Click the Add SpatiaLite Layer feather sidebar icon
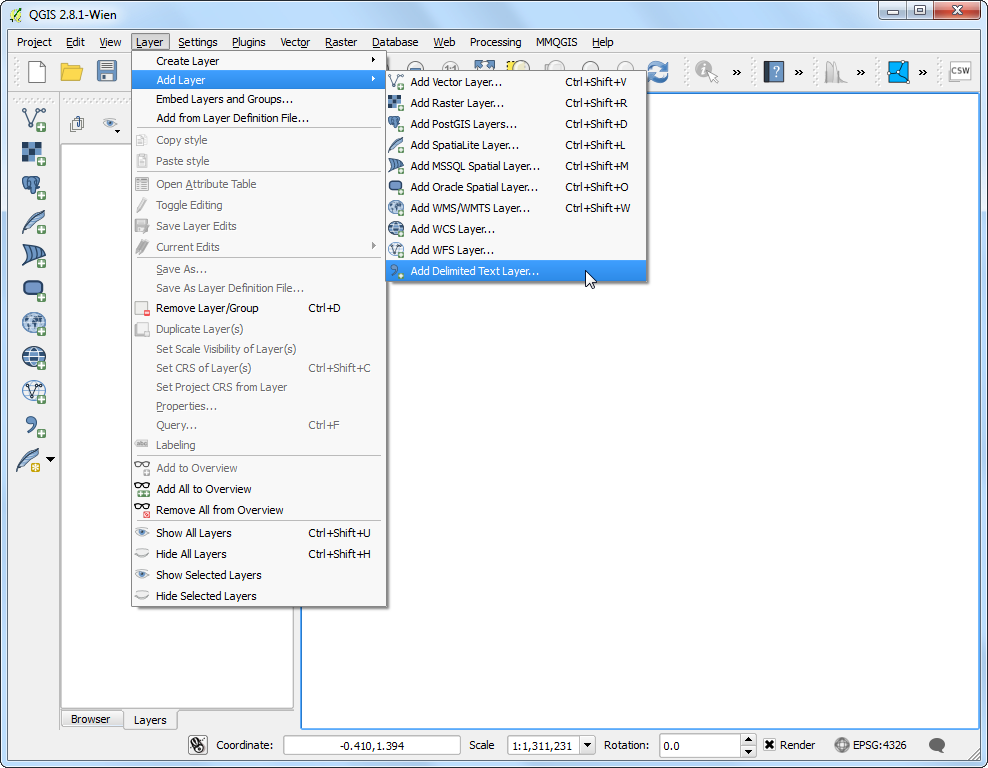The height and width of the screenshot is (768, 988). [34, 222]
